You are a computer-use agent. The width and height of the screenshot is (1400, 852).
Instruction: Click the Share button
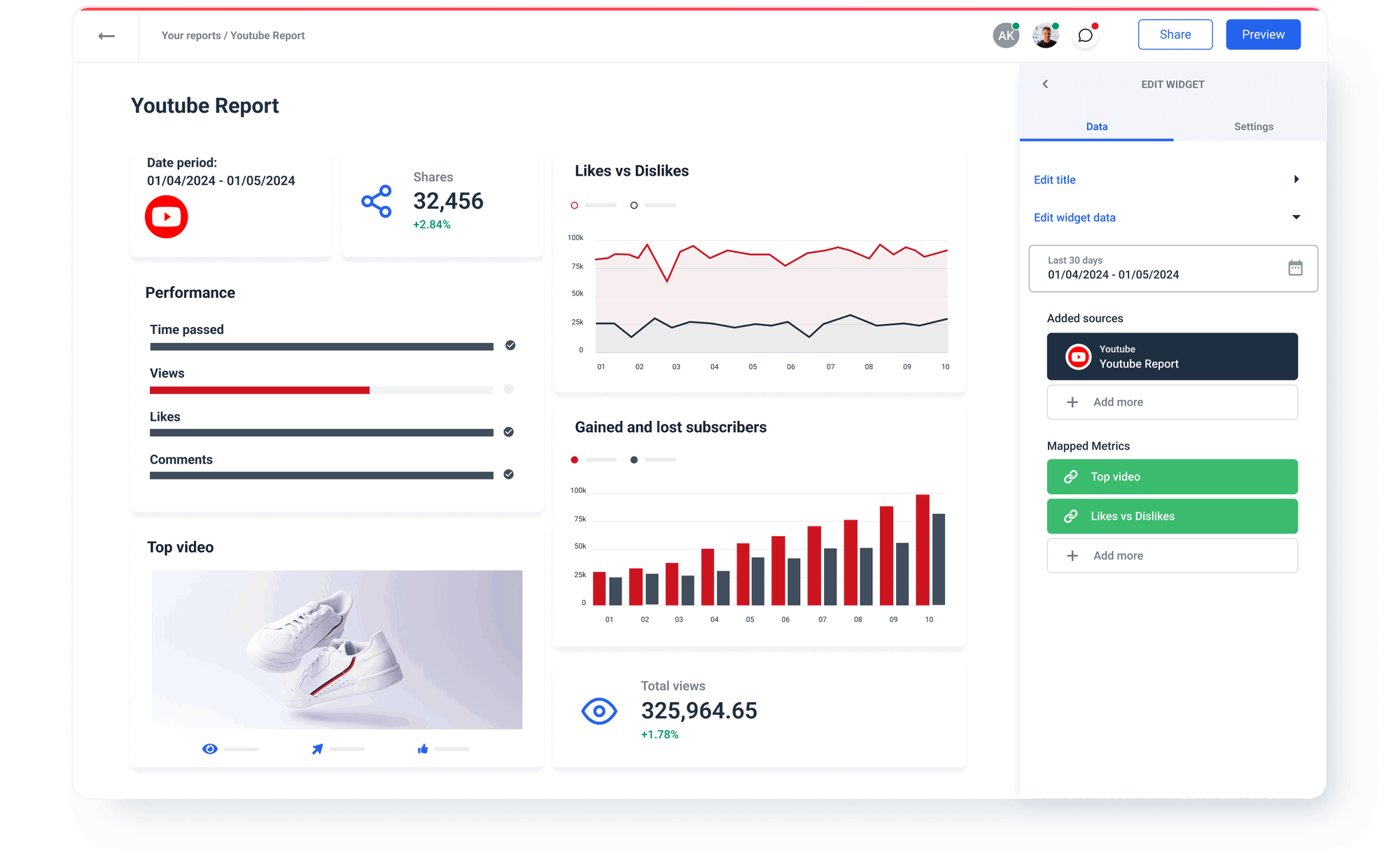[1175, 34]
